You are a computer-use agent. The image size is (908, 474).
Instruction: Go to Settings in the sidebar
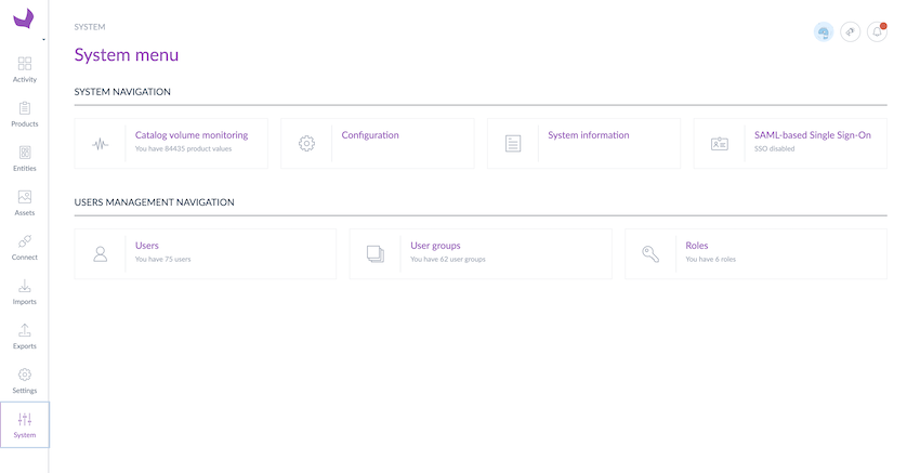pos(25,380)
